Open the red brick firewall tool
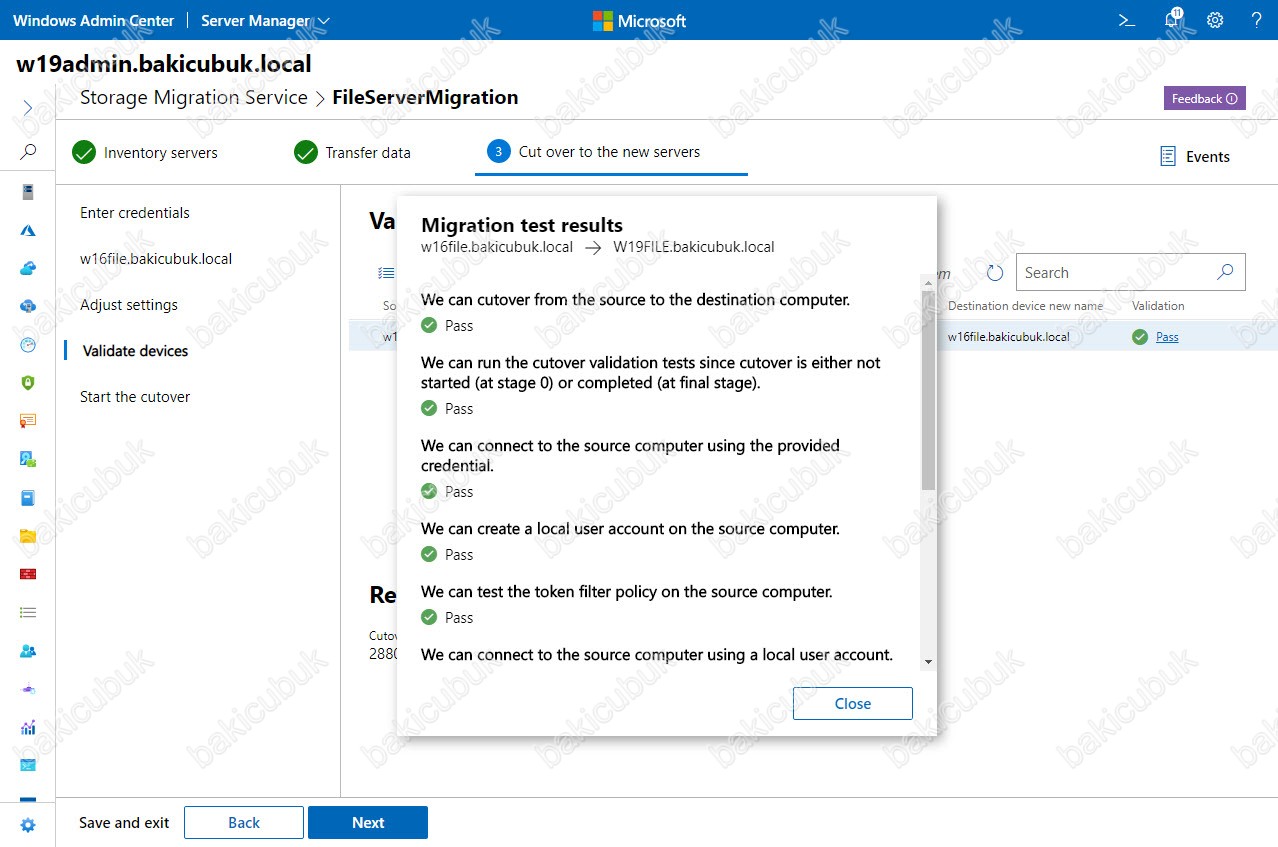The image size is (1278, 847). (x=28, y=574)
